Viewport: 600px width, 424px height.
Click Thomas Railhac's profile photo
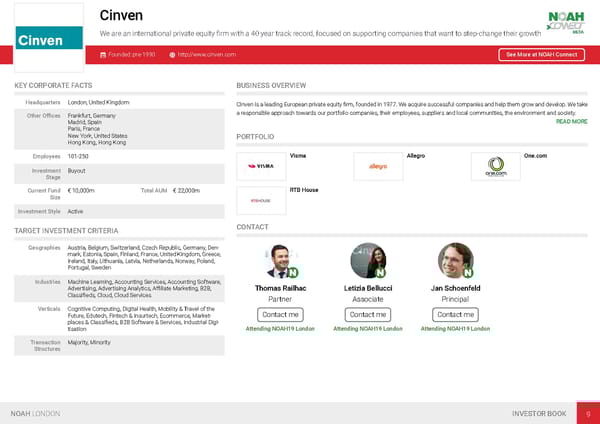pos(280,260)
